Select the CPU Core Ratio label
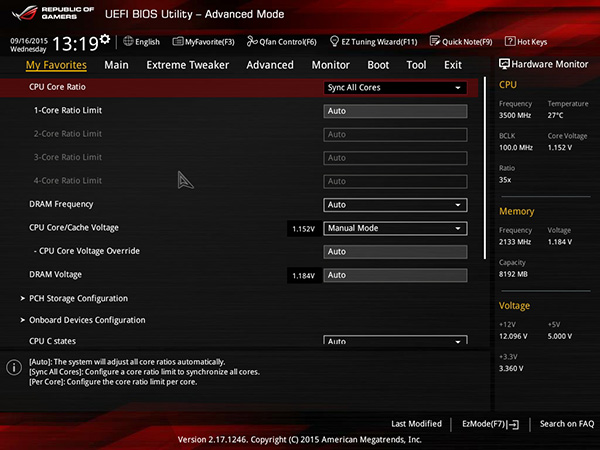This screenshot has width=600, height=450. [x=57, y=87]
